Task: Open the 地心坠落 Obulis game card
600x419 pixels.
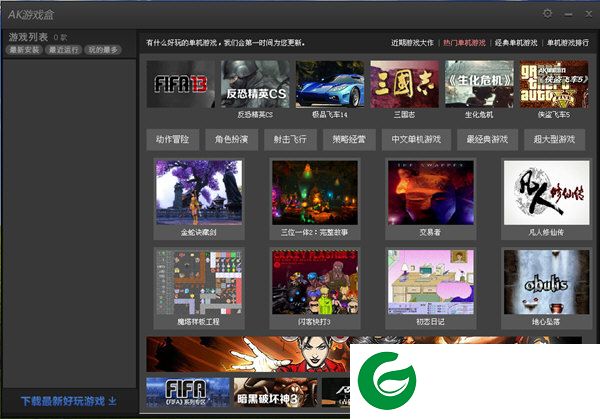Action: click(x=547, y=288)
